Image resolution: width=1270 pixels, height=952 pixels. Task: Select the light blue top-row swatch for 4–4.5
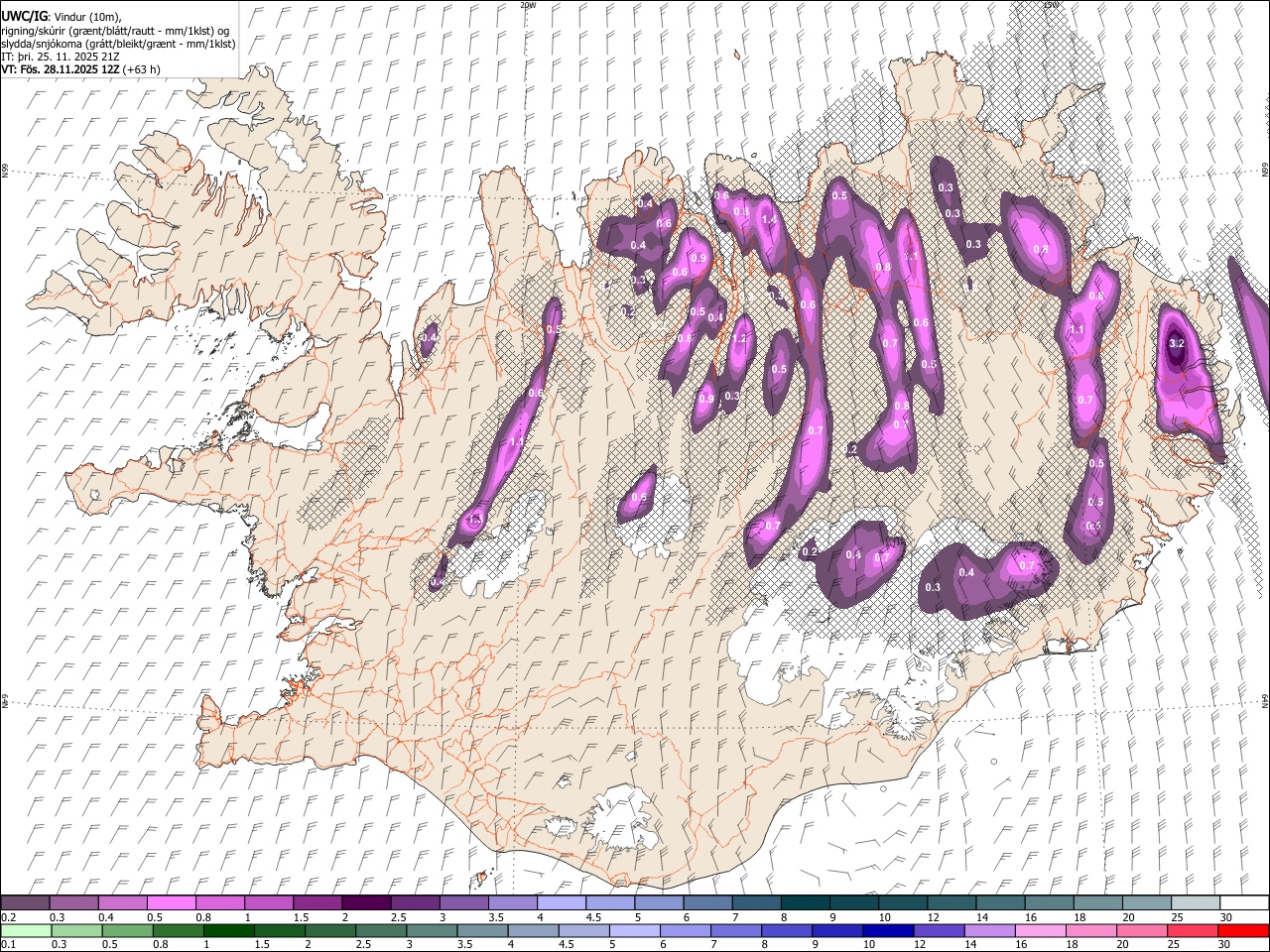point(561,903)
